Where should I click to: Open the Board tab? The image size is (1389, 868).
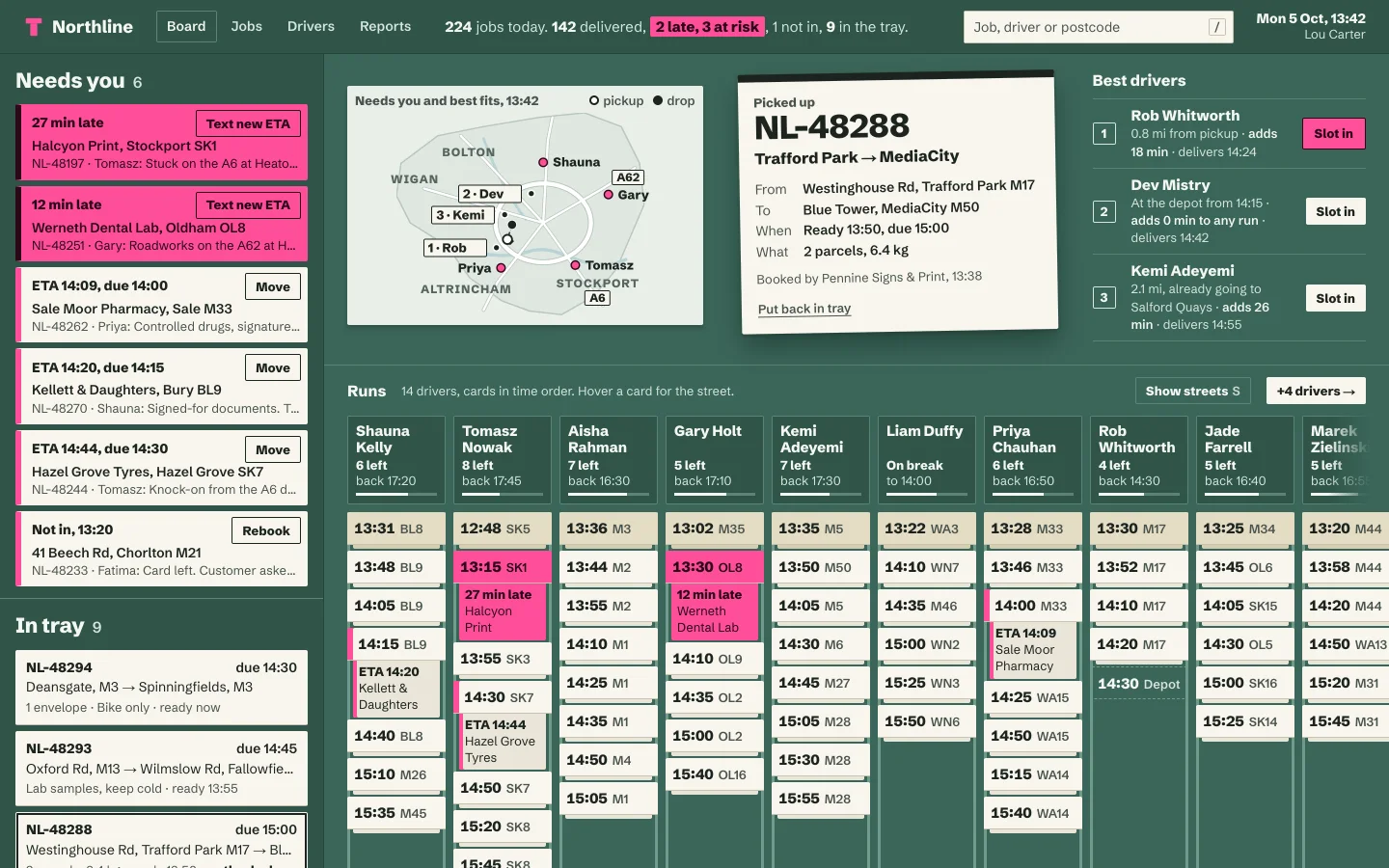point(186,27)
